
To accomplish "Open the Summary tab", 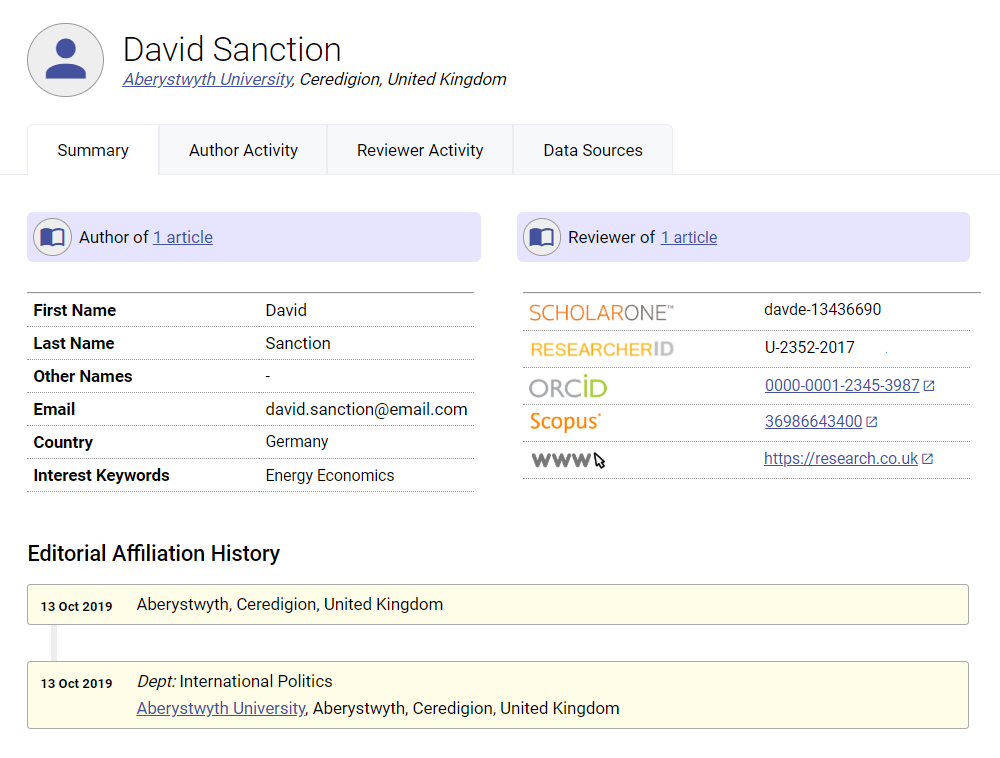I will coord(93,150).
